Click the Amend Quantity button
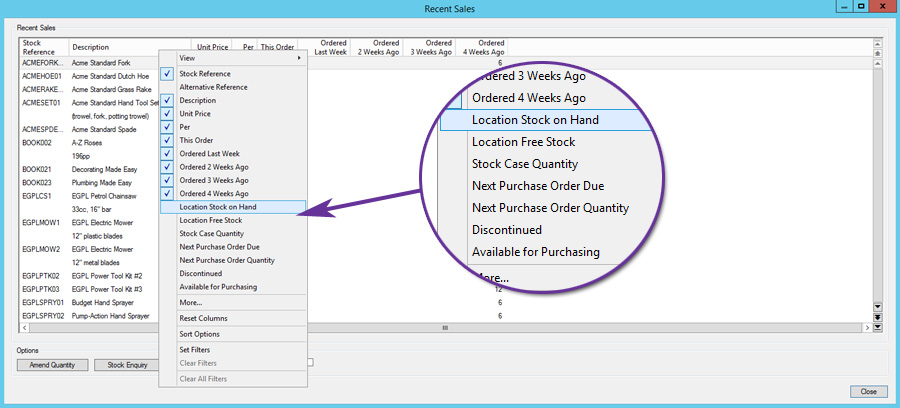Image resolution: width=900 pixels, height=408 pixels. pyautogui.click(x=52, y=365)
